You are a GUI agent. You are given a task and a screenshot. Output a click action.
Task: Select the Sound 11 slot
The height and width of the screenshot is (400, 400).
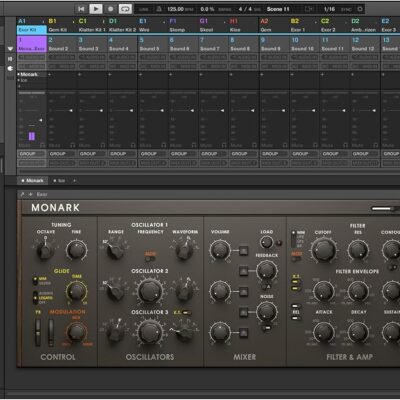[335, 44]
